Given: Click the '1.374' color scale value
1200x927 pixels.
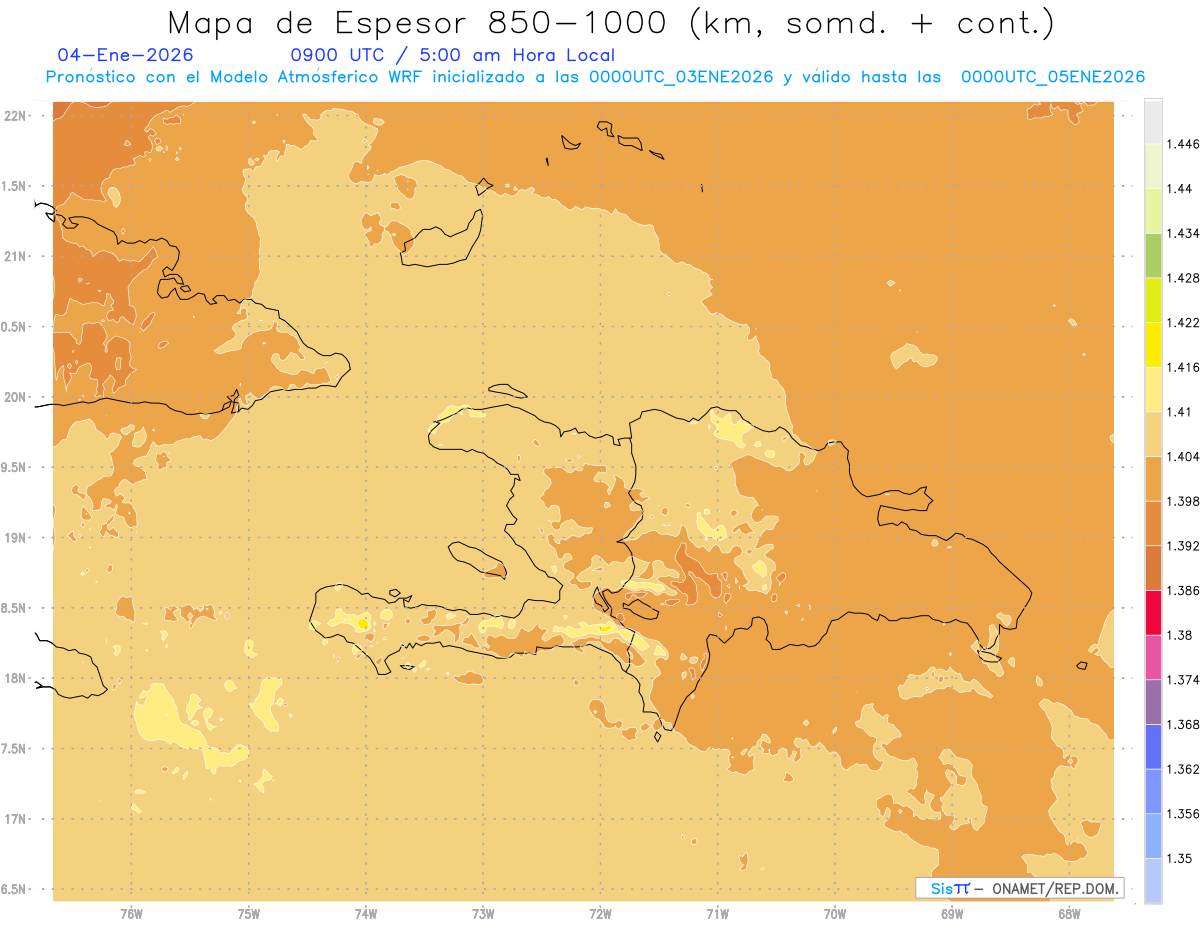Looking at the screenshot, I should click(x=1182, y=680).
